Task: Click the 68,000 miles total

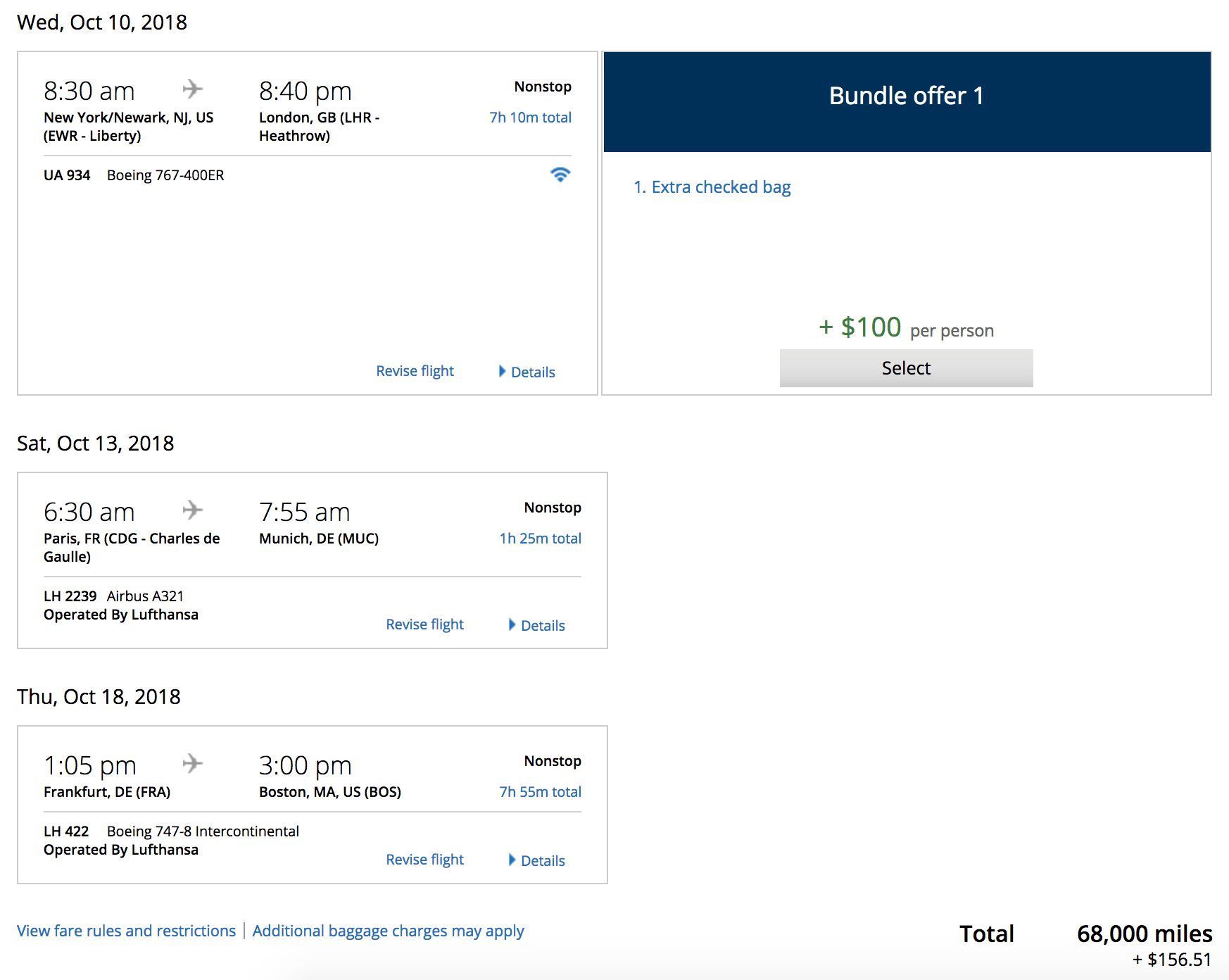Action: [x=1144, y=934]
